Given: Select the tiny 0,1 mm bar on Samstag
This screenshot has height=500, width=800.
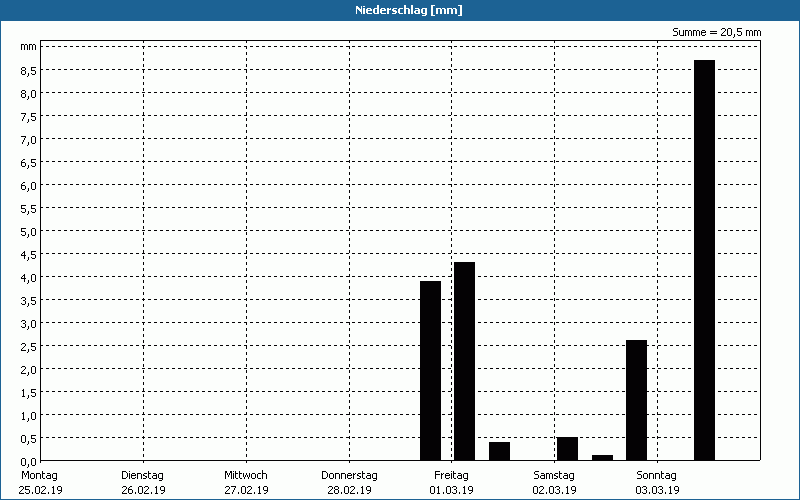Looking at the screenshot, I should click(x=602, y=458).
